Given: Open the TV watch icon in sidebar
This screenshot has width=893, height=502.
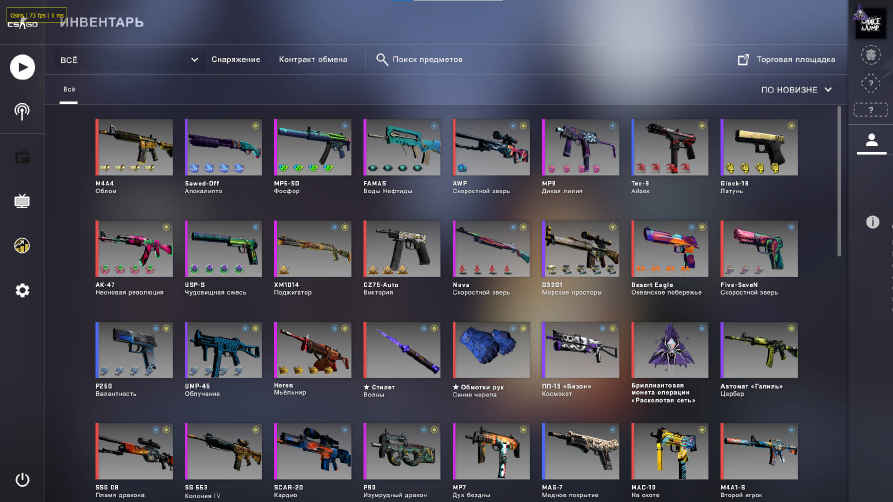Looking at the screenshot, I should point(22,201).
